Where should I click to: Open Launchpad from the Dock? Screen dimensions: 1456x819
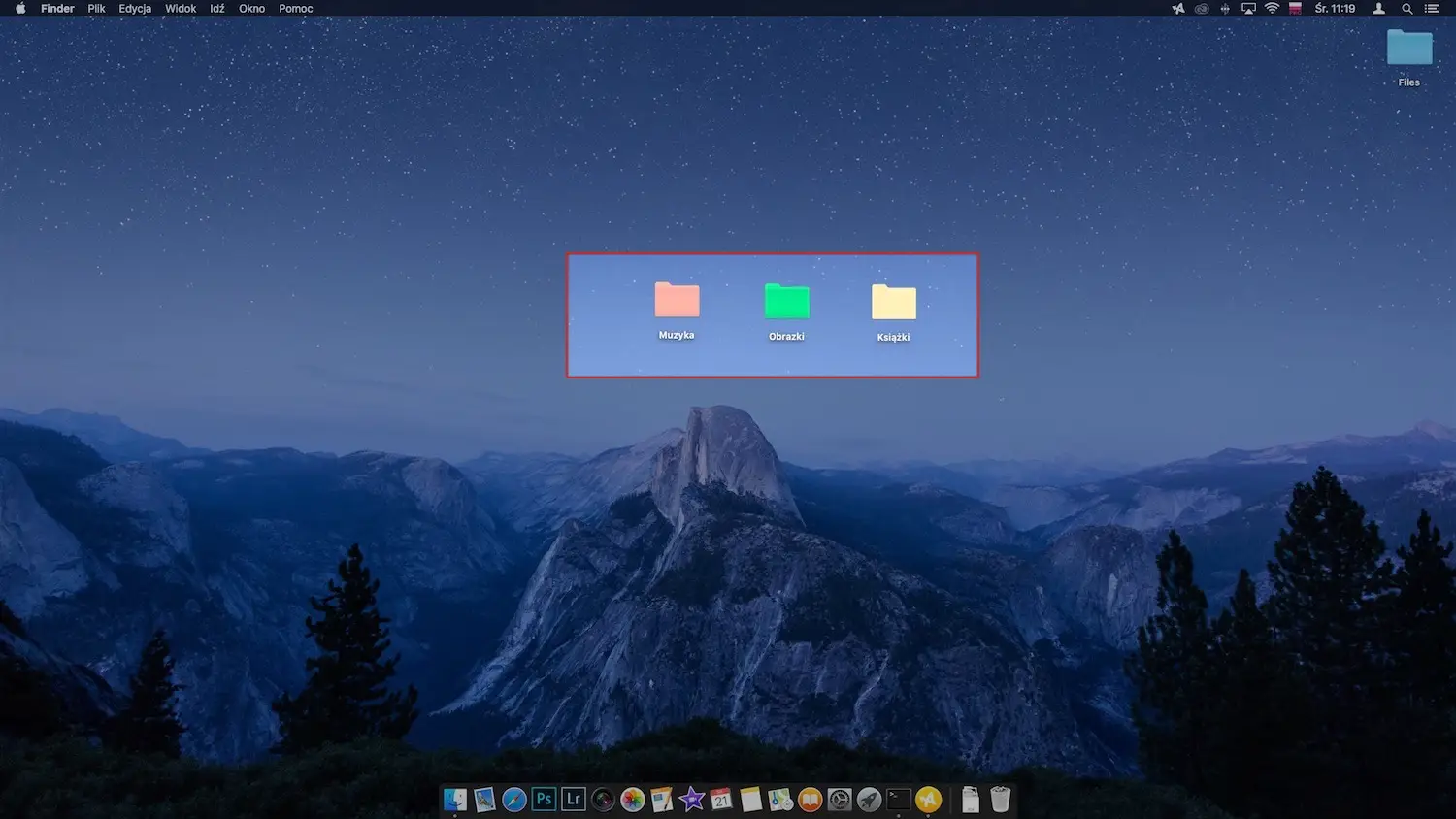click(868, 799)
